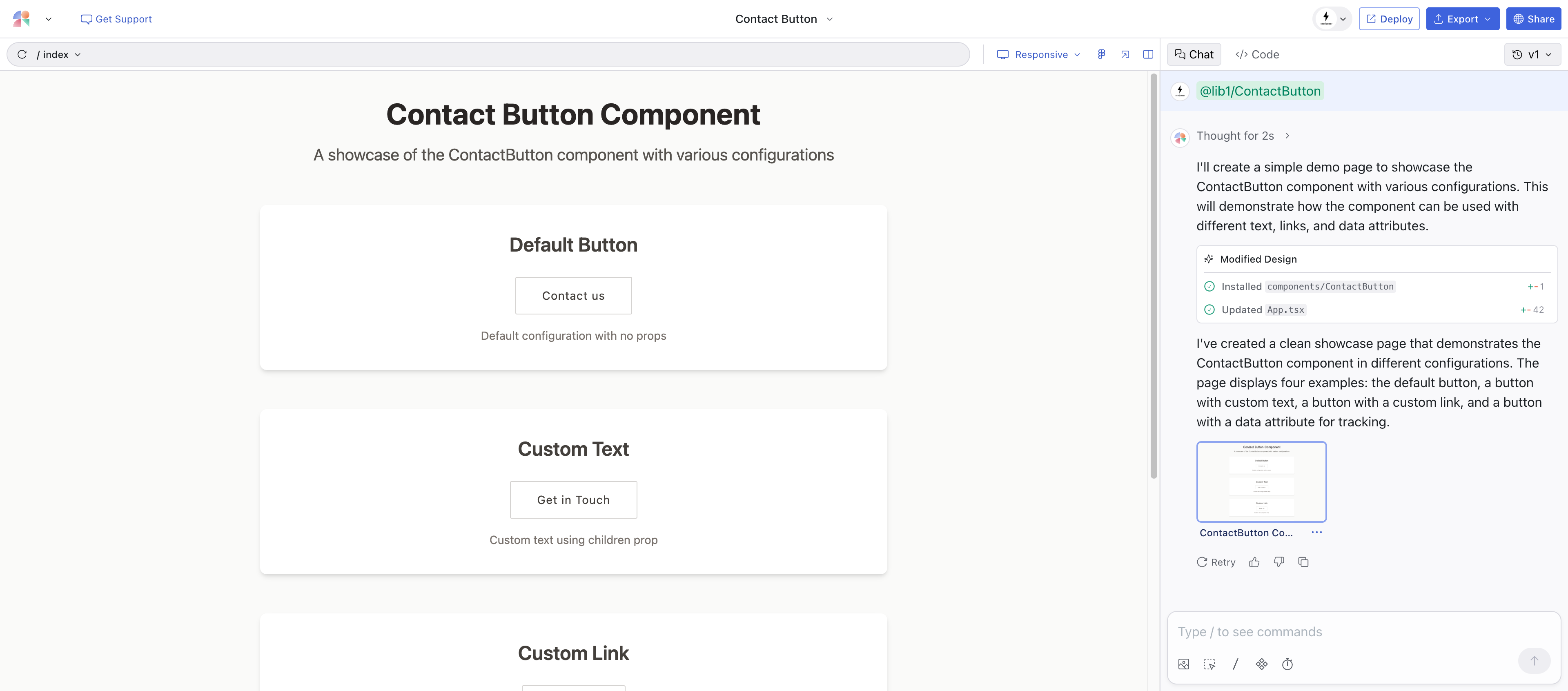The height and width of the screenshot is (691, 1568).
Task: Copy the chat response
Action: click(x=1303, y=562)
